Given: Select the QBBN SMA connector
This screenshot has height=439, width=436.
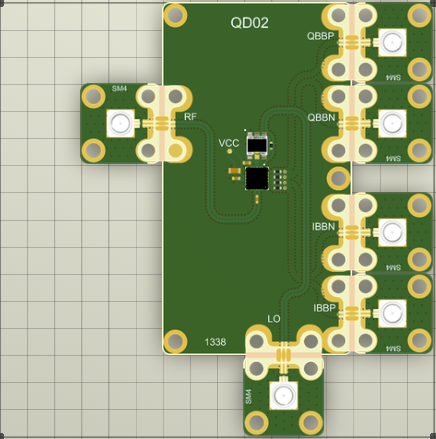Looking at the screenshot, I should (392, 123).
